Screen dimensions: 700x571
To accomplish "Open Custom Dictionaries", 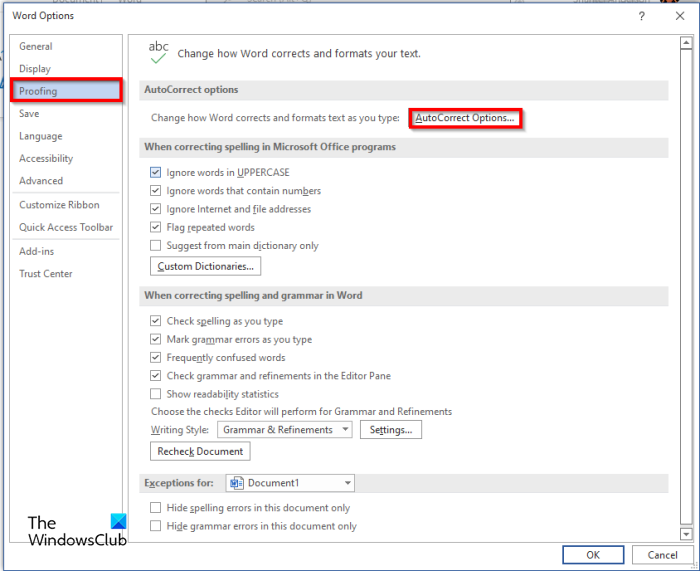I will (x=205, y=266).
